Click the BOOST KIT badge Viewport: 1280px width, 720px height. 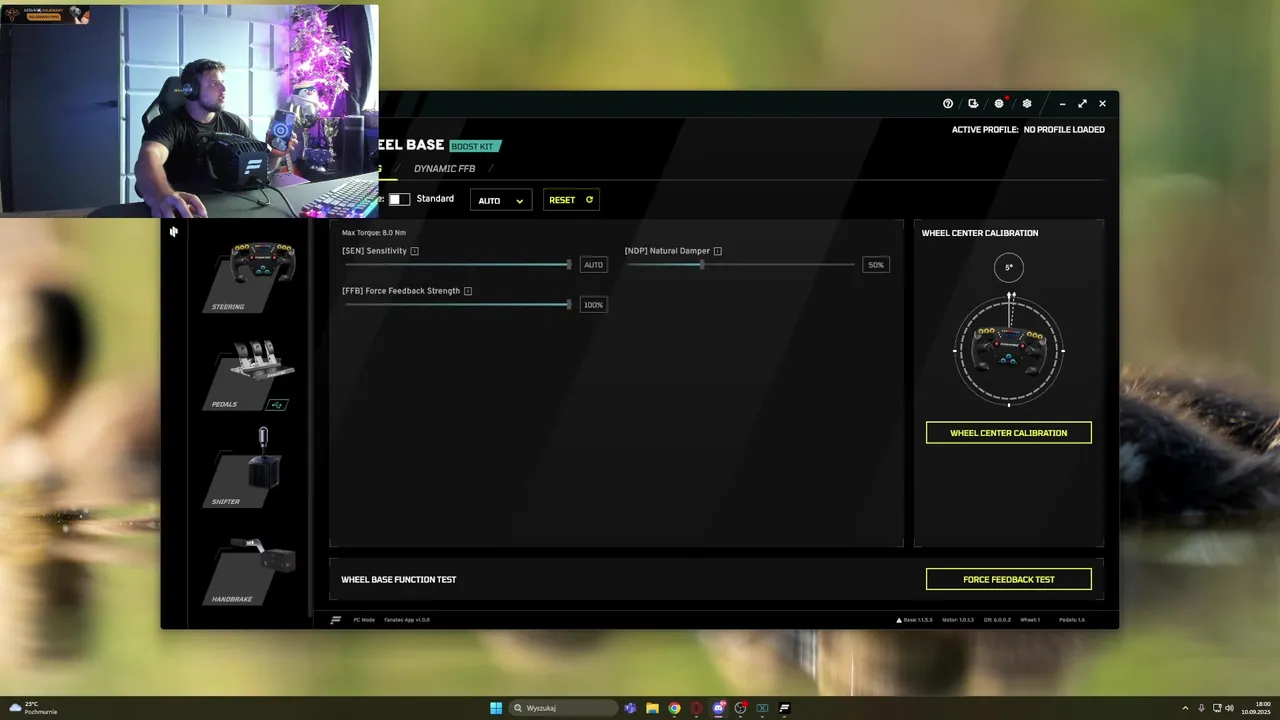coord(474,146)
